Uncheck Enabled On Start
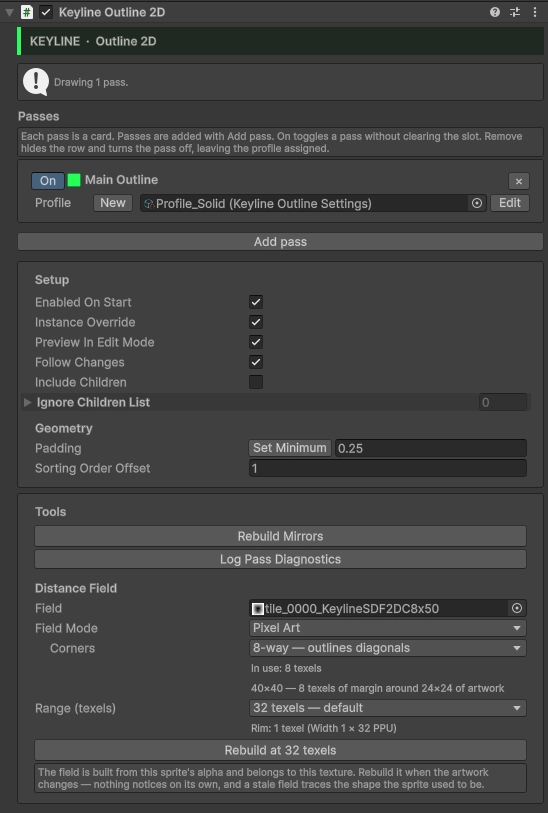This screenshot has height=813, width=548. 256,302
